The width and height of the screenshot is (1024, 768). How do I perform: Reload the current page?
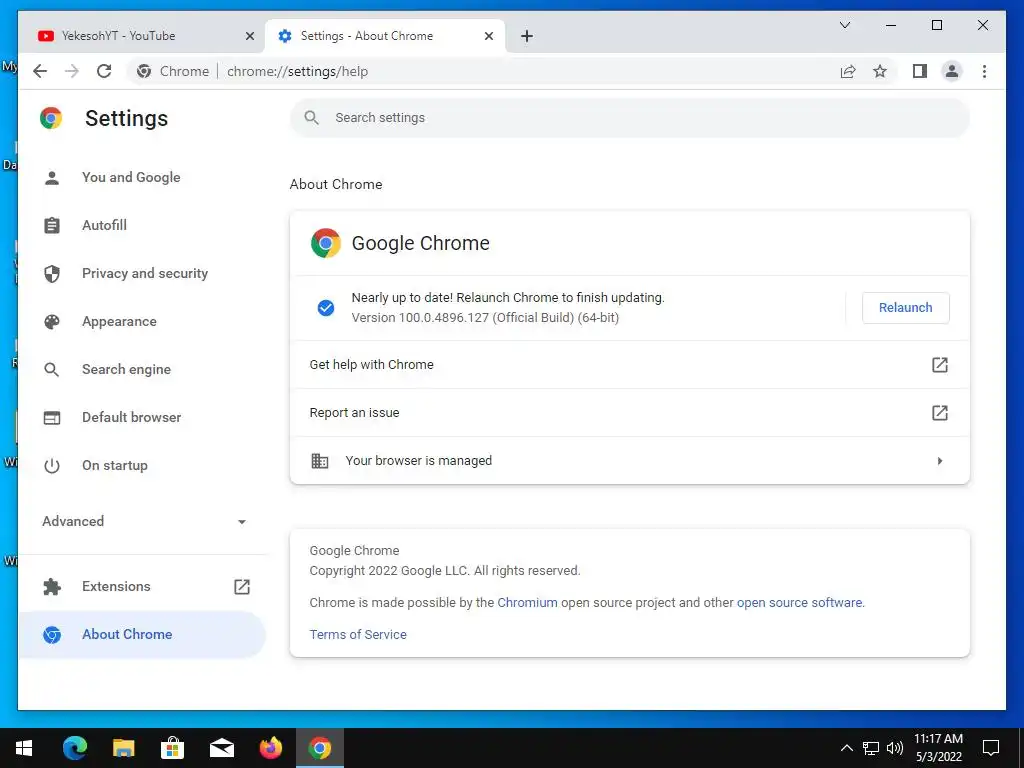[x=104, y=71]
